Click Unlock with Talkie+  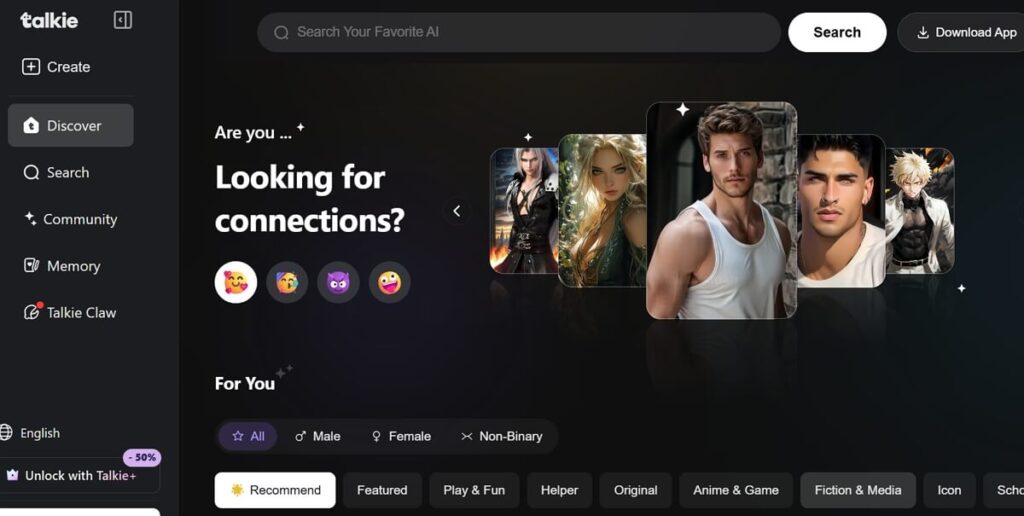tap(80, 476)
